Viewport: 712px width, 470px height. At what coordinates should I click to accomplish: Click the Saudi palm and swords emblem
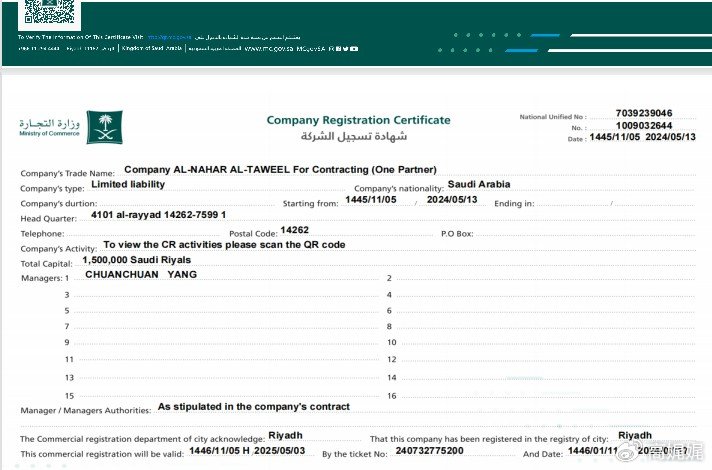tap(104, 127)
